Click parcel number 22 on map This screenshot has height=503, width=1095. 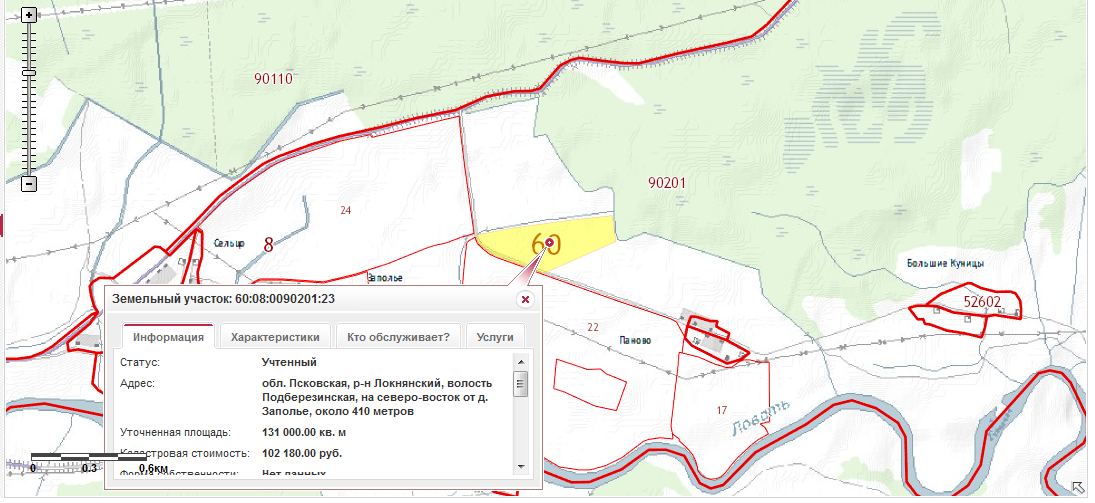tap(593, 327)
